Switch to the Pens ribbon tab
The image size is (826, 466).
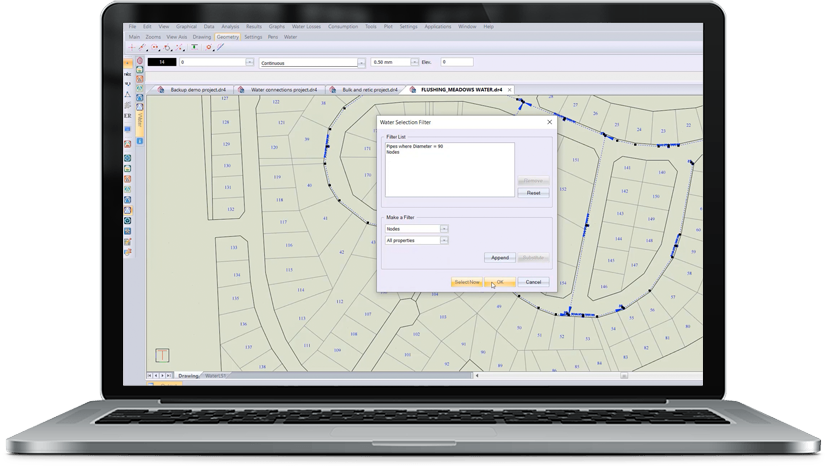tap(272, 36)
